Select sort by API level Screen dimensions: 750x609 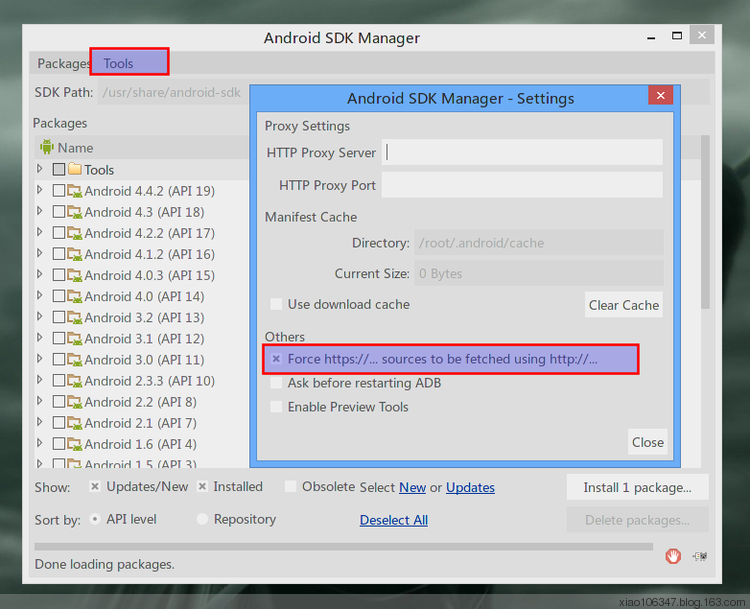click(95, 519)
